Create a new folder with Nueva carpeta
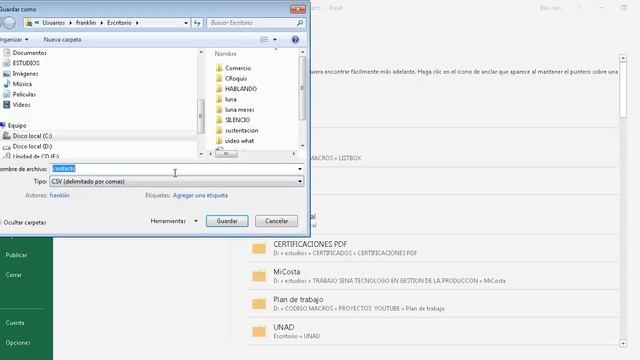 pyautogui.click(x=62, y=40)
